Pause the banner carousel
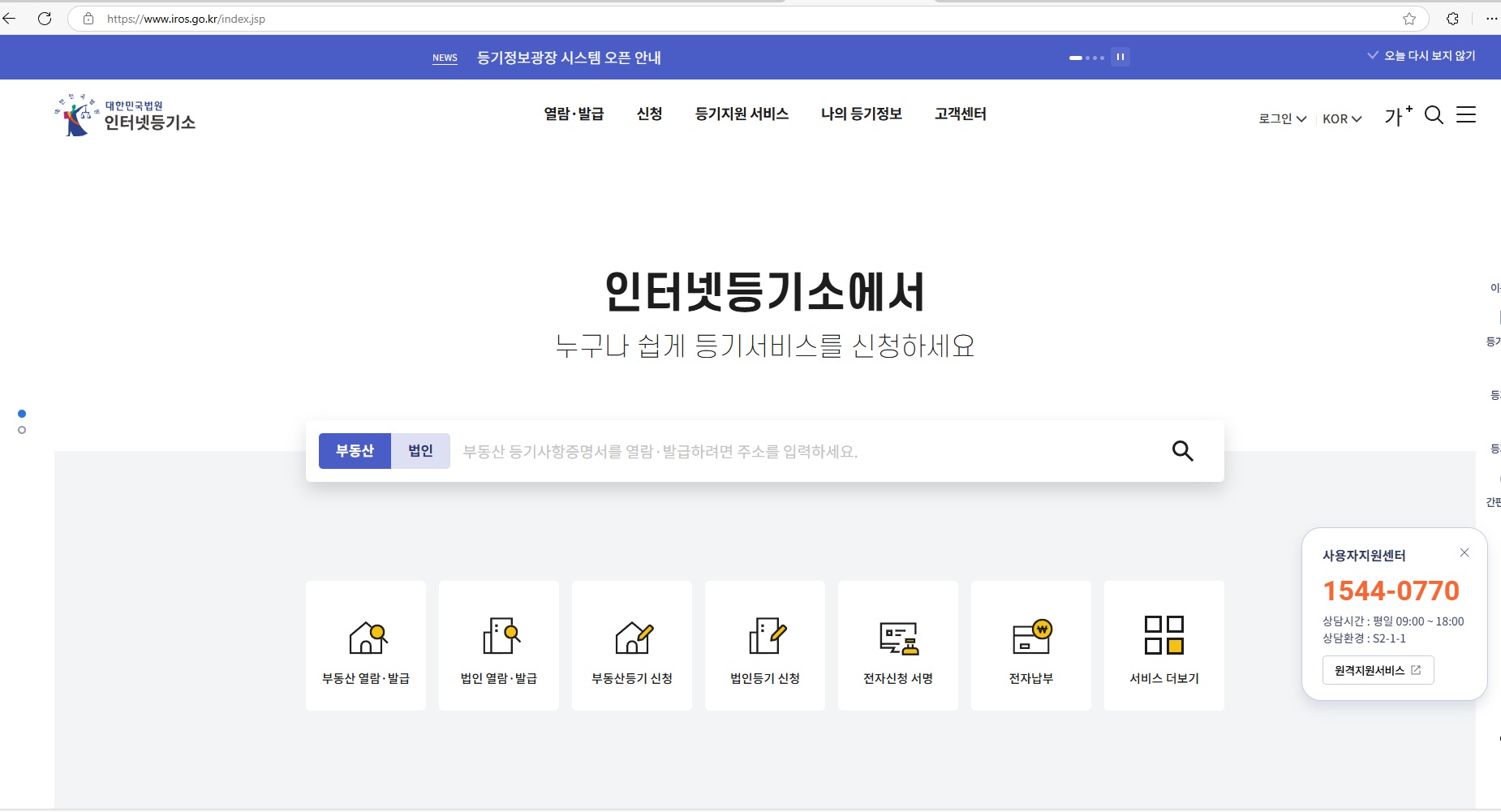 [x=1120, y=57]
